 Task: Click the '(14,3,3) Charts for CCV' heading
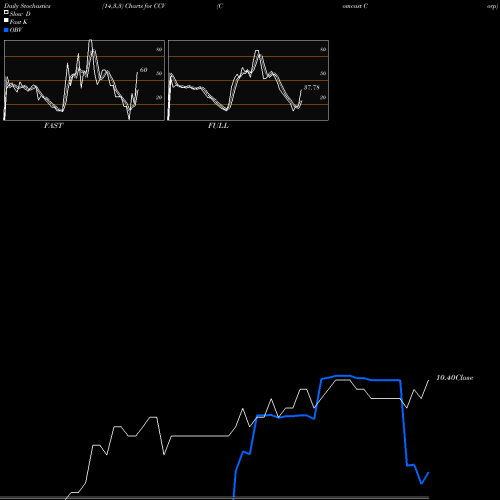(x=134, y=6)
